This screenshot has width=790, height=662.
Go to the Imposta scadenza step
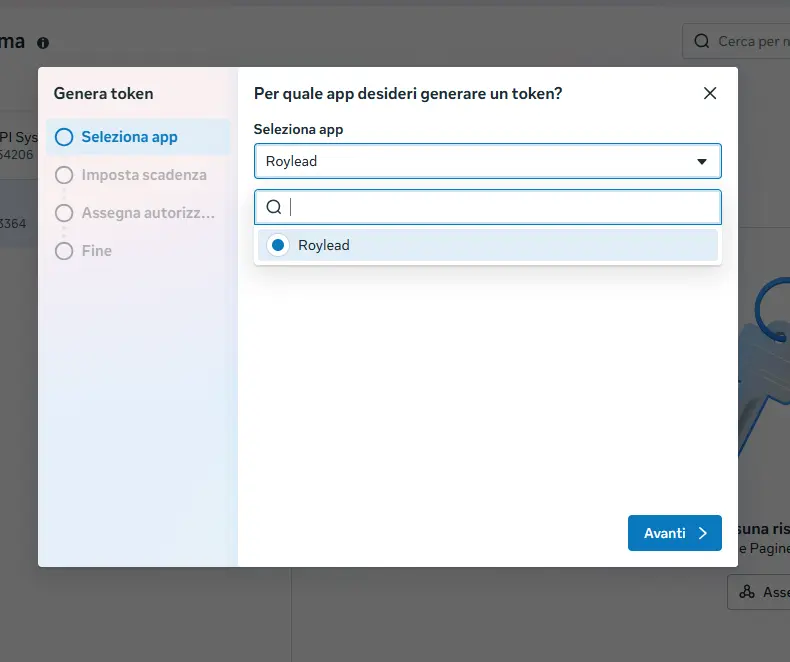[138, 175]
